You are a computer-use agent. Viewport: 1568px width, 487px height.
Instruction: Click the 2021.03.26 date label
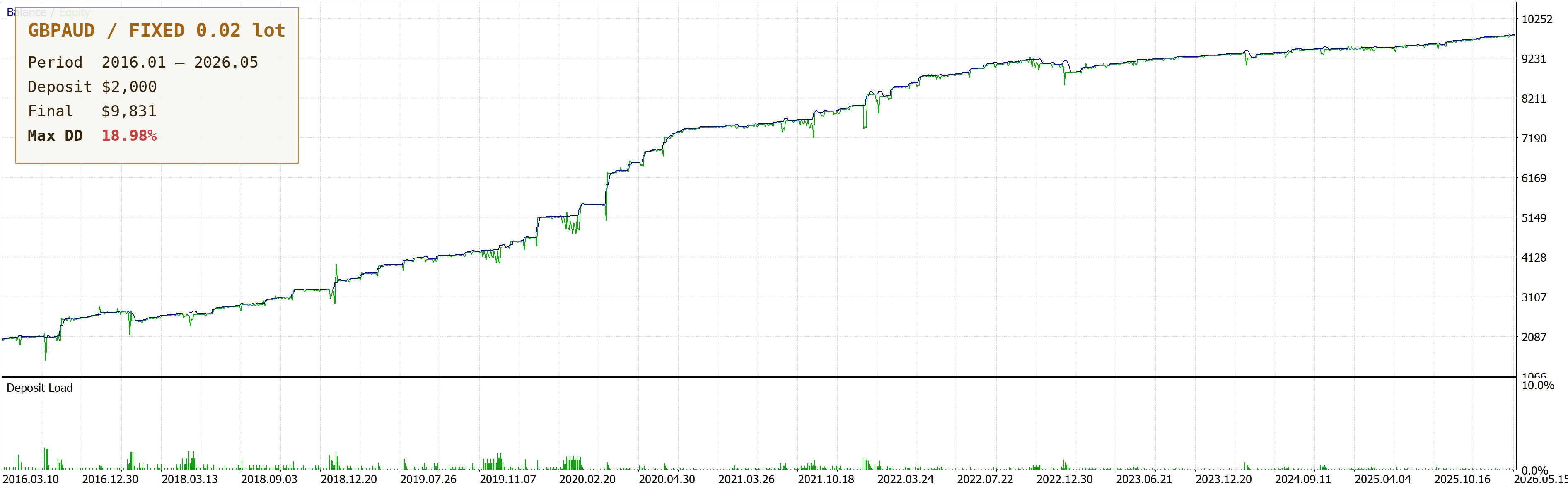point(746,479)
